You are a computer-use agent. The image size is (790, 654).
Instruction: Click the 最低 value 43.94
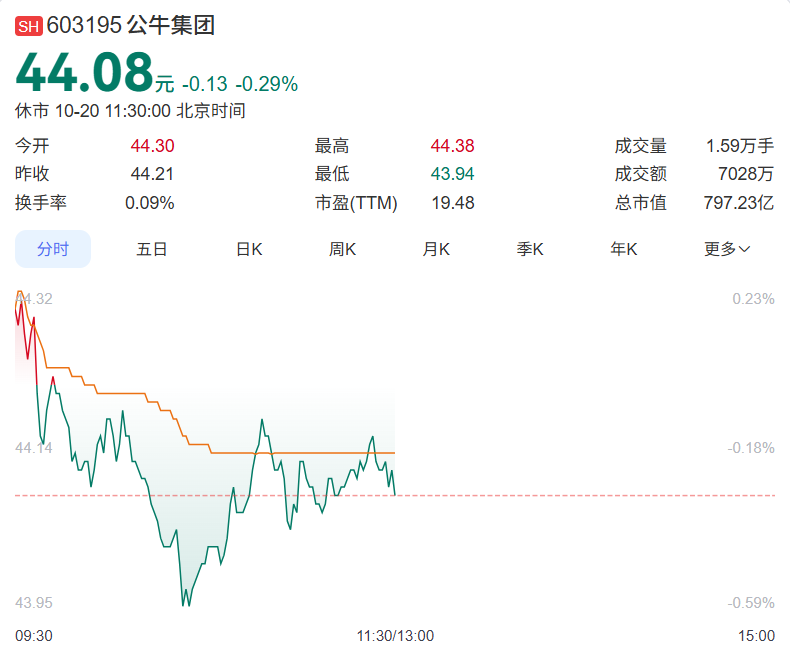[x=452, y=174]
